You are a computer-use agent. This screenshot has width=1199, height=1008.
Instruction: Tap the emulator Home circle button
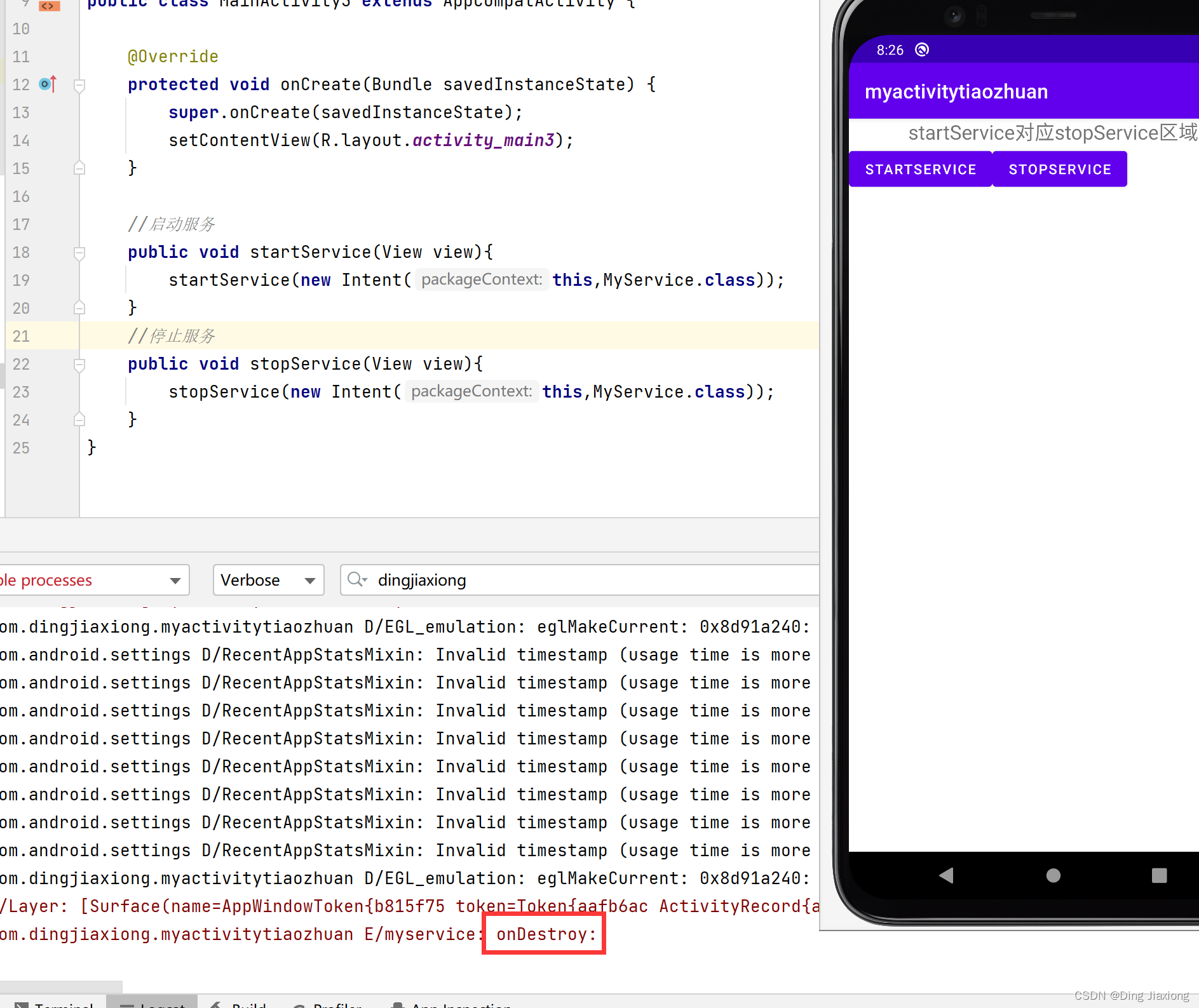1053,875
